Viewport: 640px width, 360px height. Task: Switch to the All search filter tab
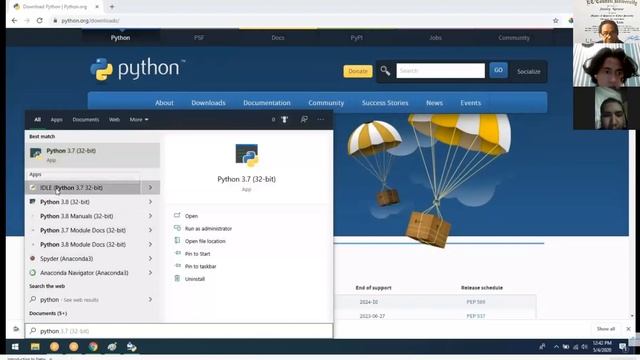click(x=38, y=120)
